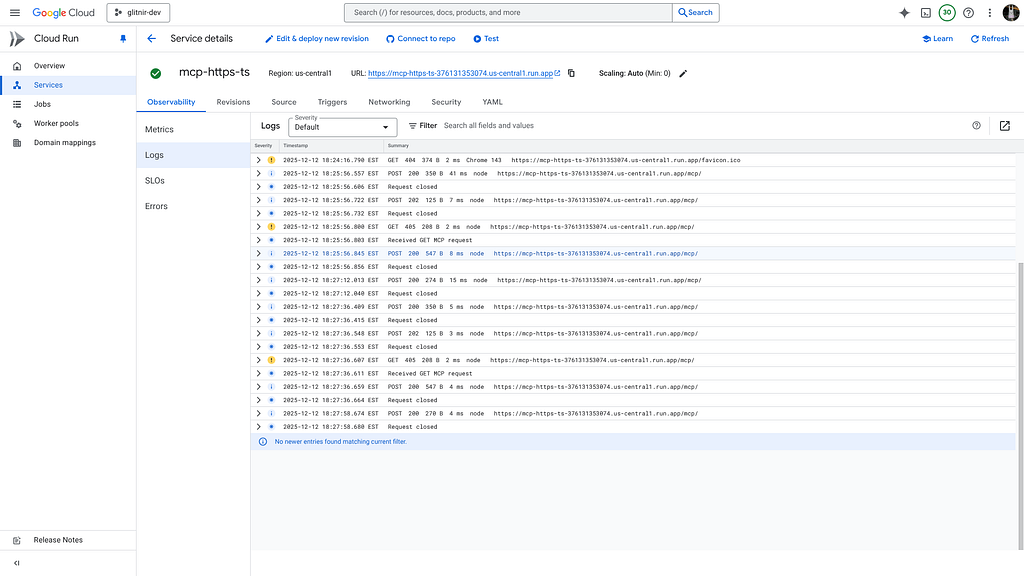Click the Google Cloud logo
The image size is (1024, 576).
pyautogui.click(x=63, y=12)
